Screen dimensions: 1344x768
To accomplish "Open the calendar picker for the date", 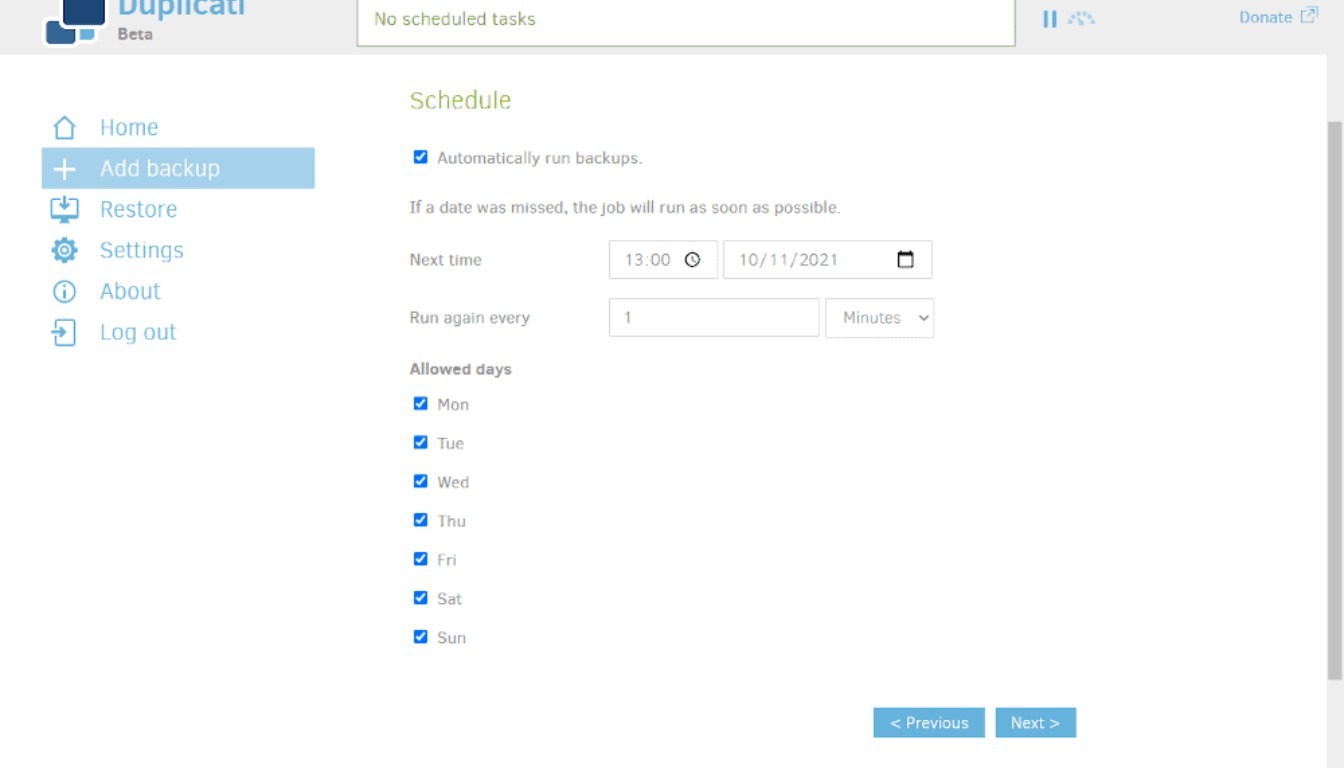I will (905, 260).
